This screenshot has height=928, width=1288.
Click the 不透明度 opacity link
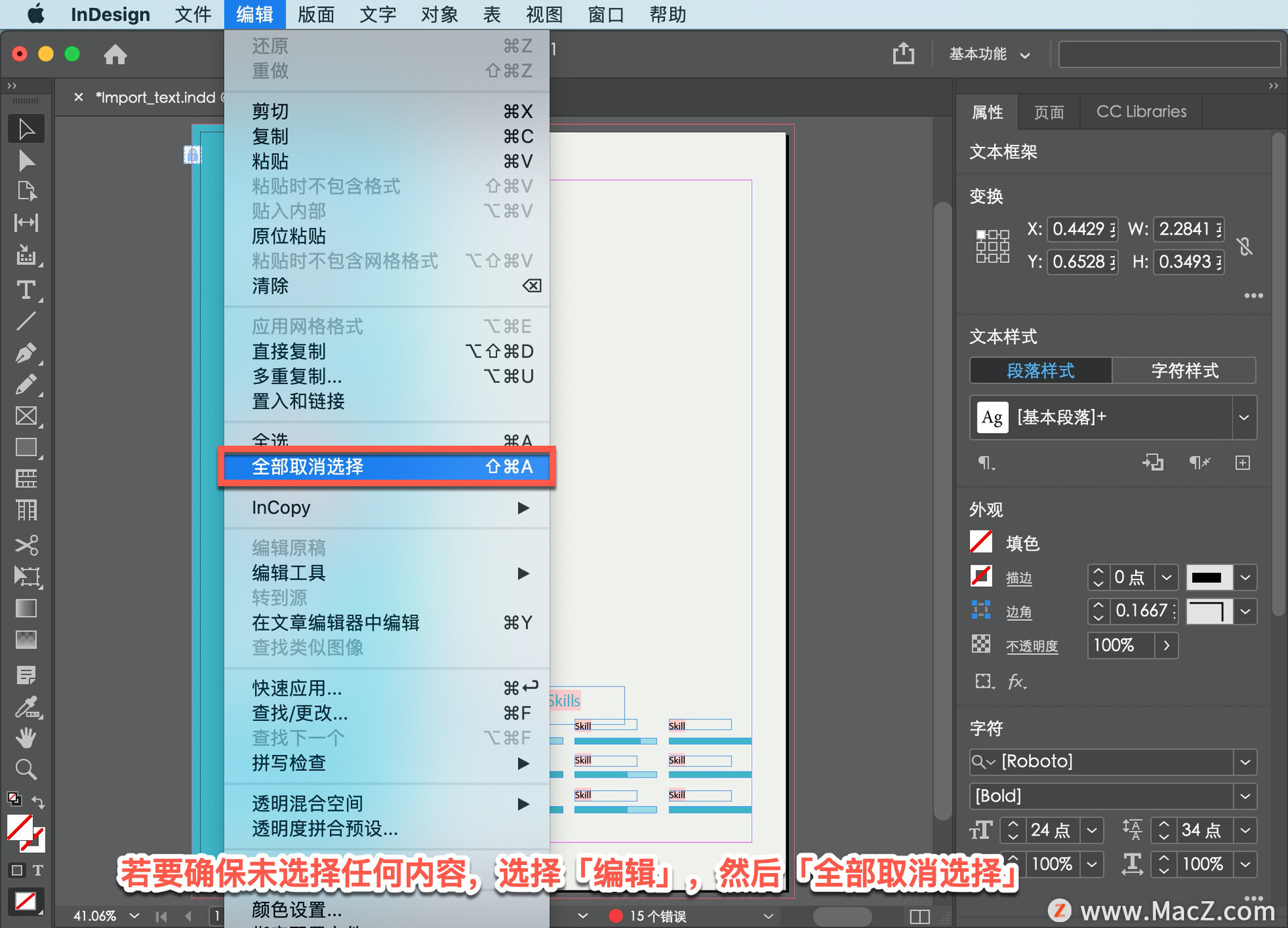click(1032, 646)
